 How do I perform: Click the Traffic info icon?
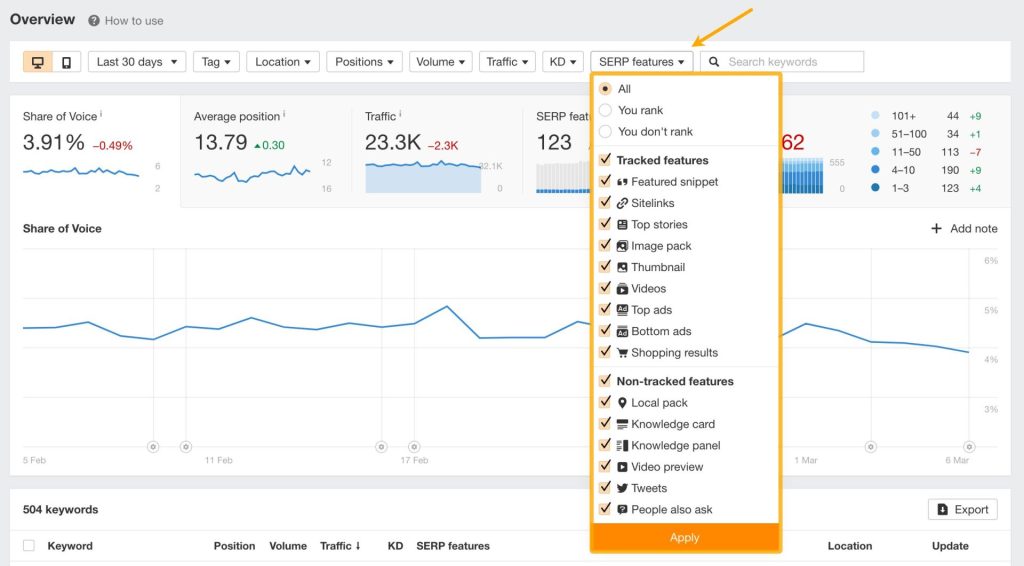pyautogui.click(x=400, y=114)
